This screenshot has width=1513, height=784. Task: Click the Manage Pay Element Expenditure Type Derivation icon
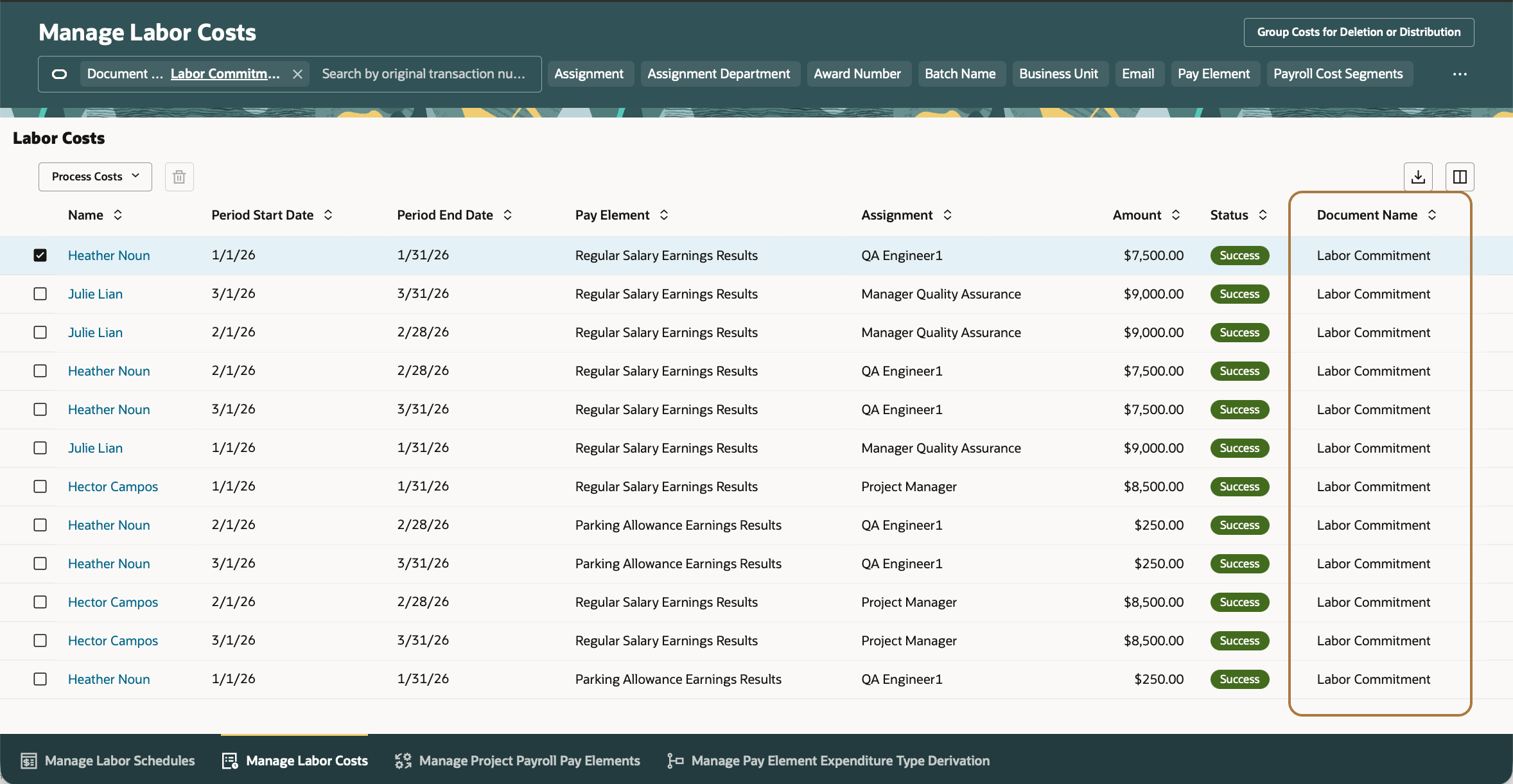pyautogui.click(x=675, y=760)
